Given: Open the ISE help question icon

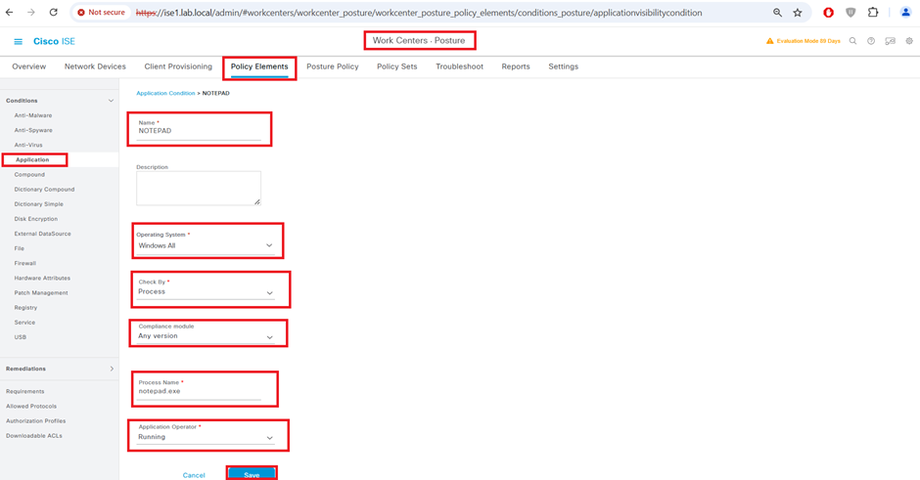Looking at the screenshot, I should tap(871, 41).
